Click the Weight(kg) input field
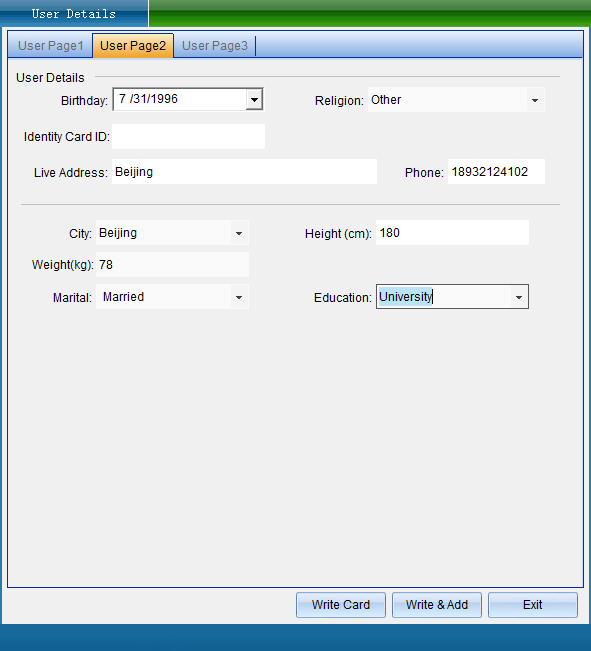 click(x=172, y=265)
